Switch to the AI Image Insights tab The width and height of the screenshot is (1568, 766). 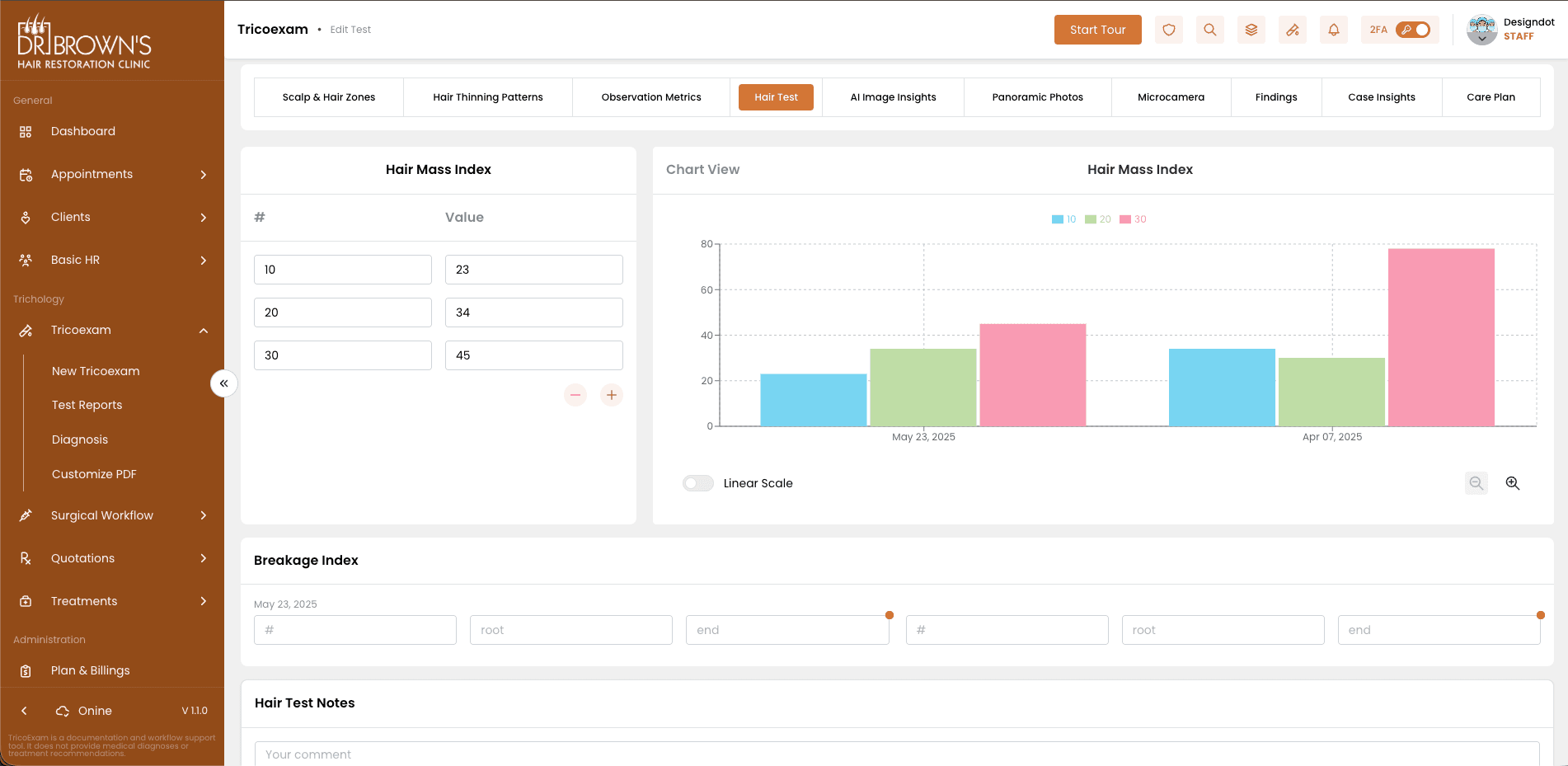893,97
